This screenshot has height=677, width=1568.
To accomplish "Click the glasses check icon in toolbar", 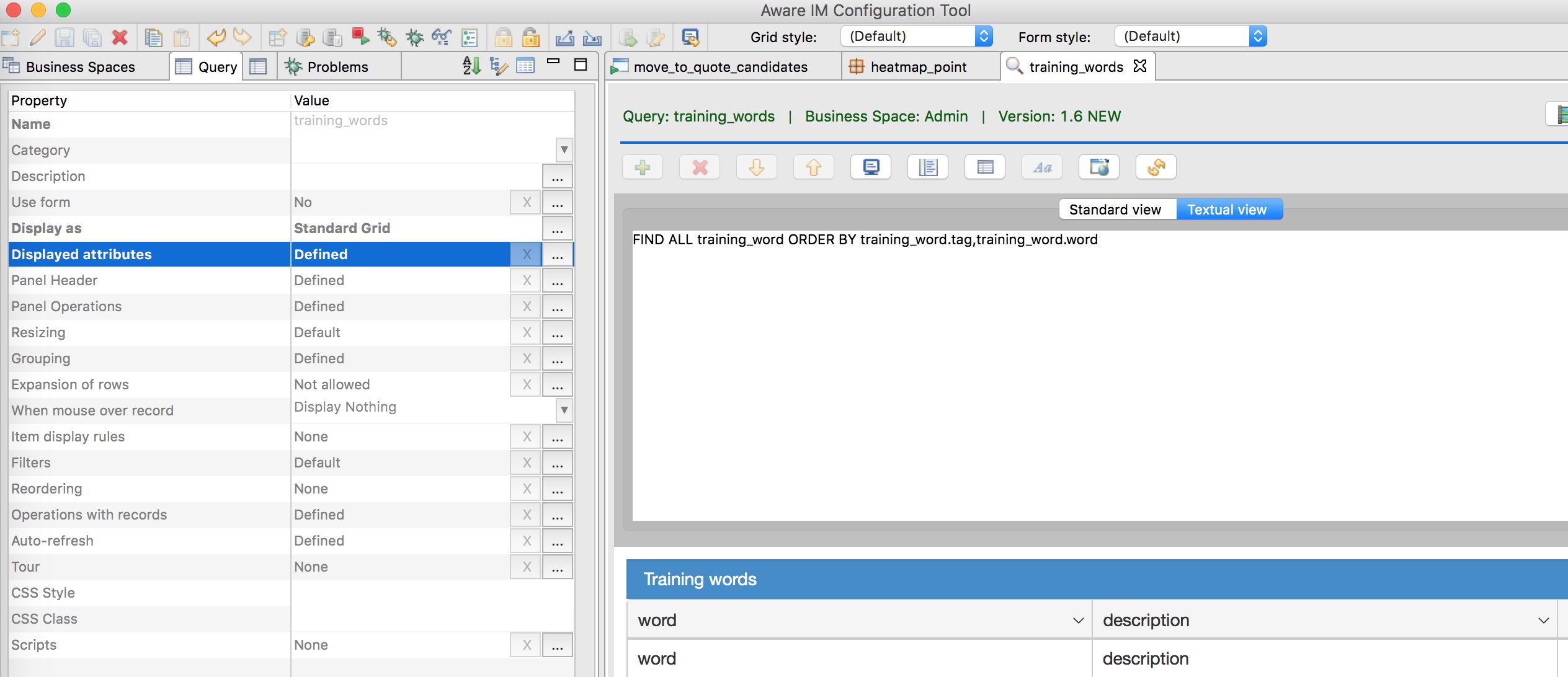I will [x=441, y=38].
